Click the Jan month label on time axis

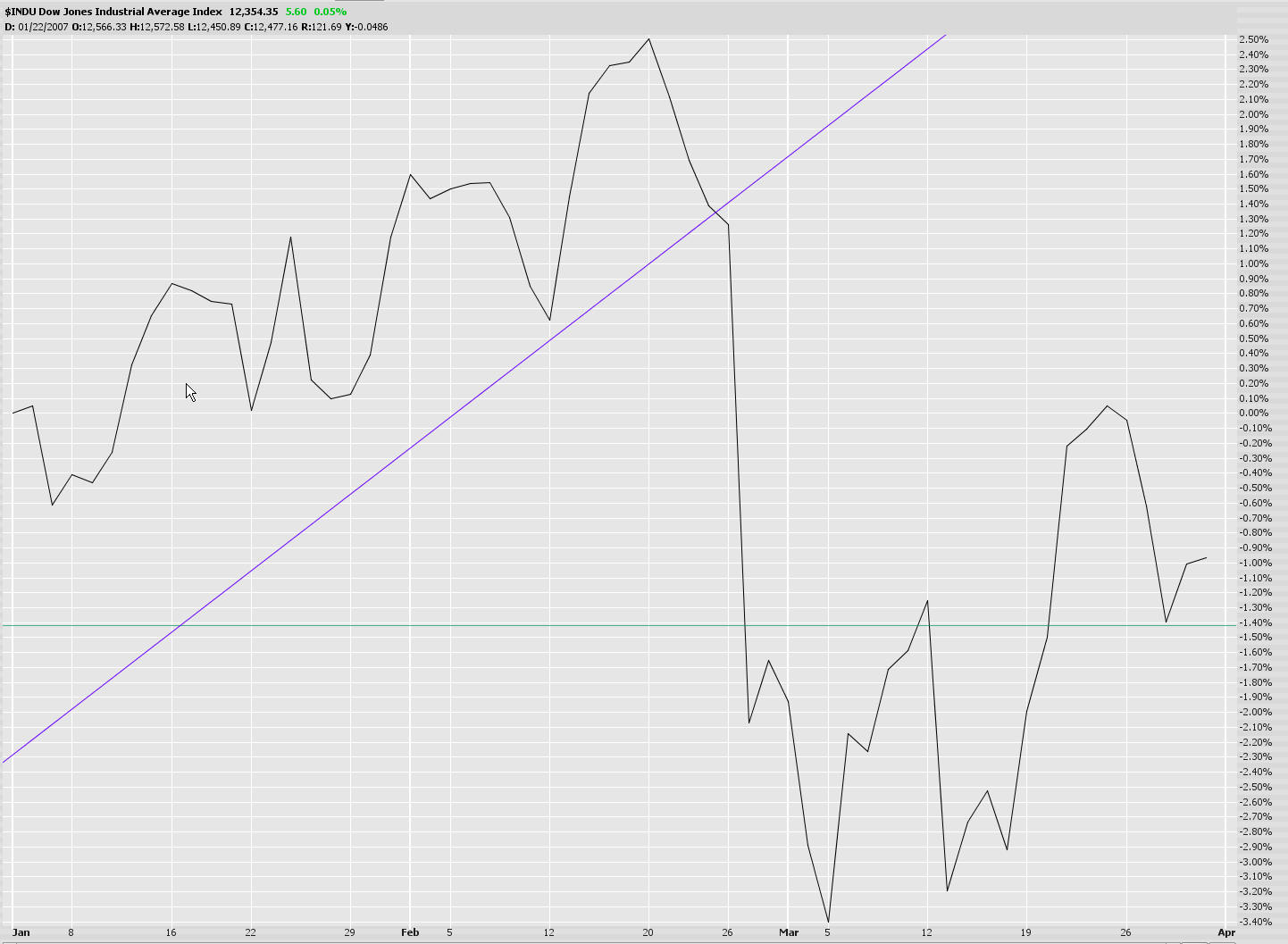[x=21, y=932]
